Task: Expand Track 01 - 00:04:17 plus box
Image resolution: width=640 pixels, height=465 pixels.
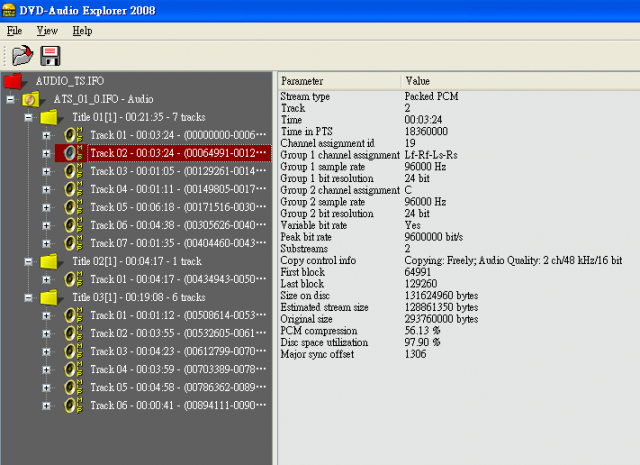Action: [x=47, y=280]
